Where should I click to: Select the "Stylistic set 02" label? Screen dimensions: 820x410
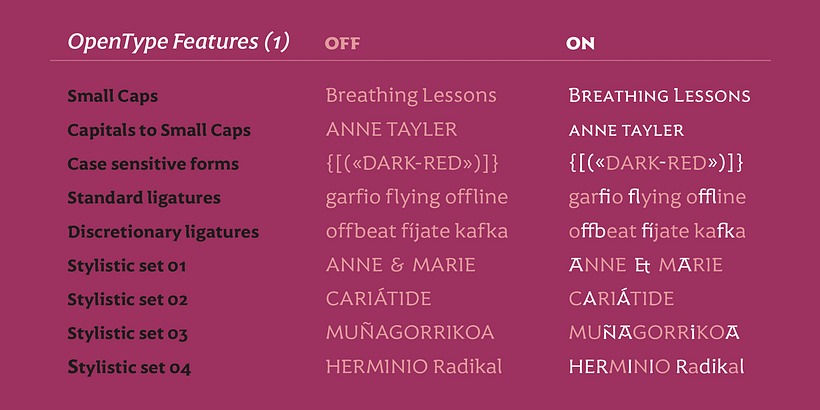point(128,299)
